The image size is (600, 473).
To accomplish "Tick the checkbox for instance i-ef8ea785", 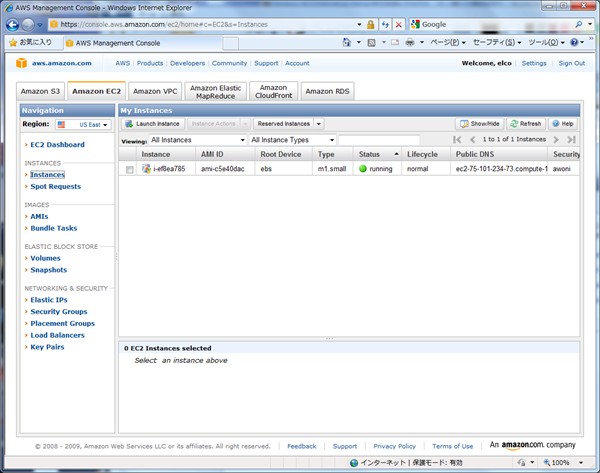I will coord(130,170).
